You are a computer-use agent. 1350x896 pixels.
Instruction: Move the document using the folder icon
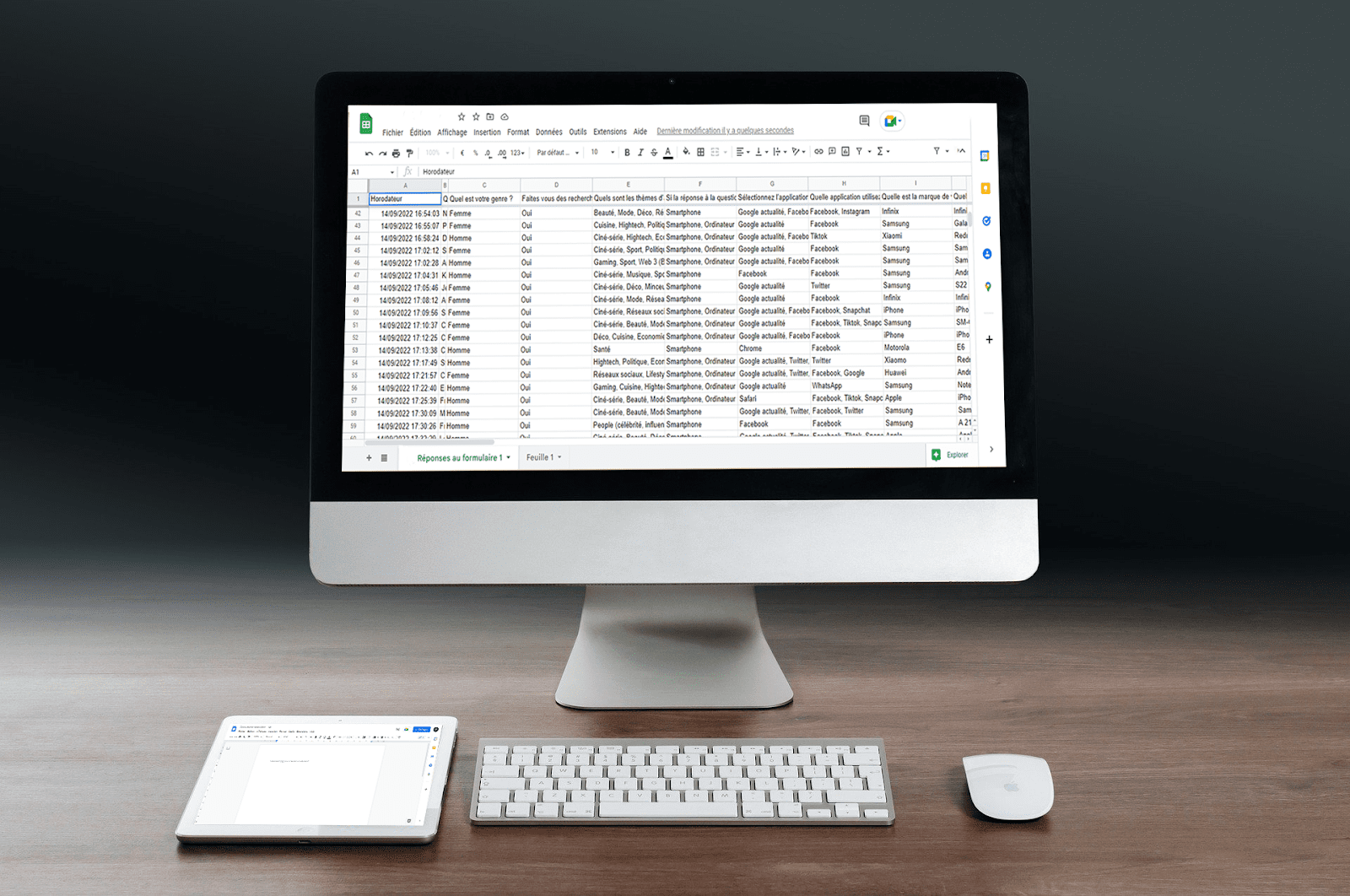click(490, 116)
